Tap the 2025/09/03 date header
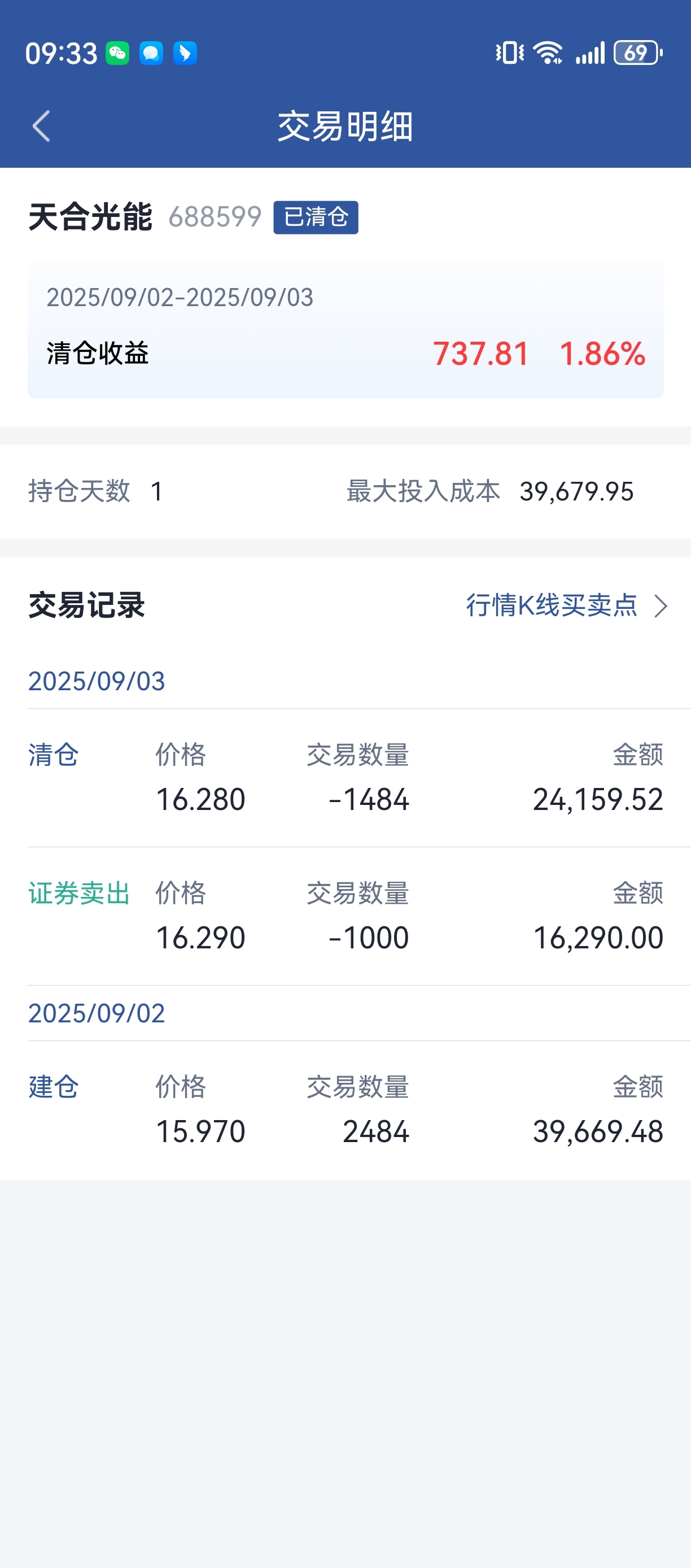The height and width of the screenshot is (1568, 691). tap(97, 681)
